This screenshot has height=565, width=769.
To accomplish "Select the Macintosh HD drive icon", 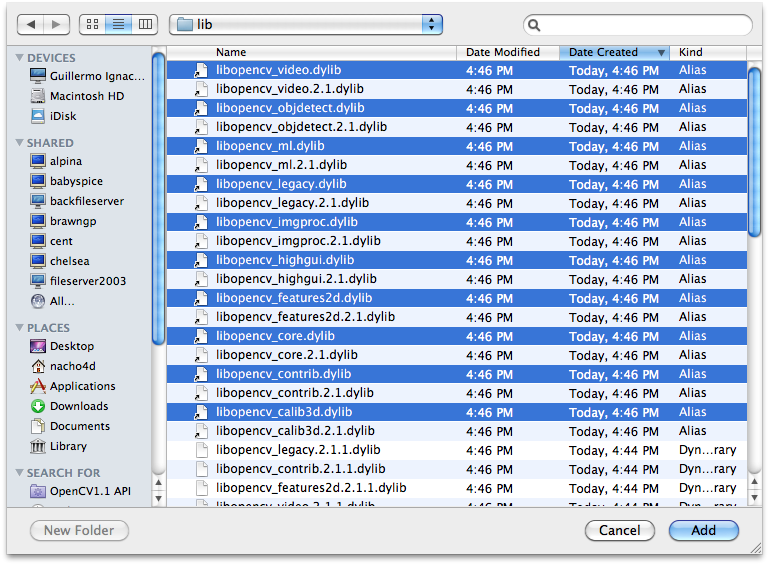I will pyautogui.click(x=38, y=96).
